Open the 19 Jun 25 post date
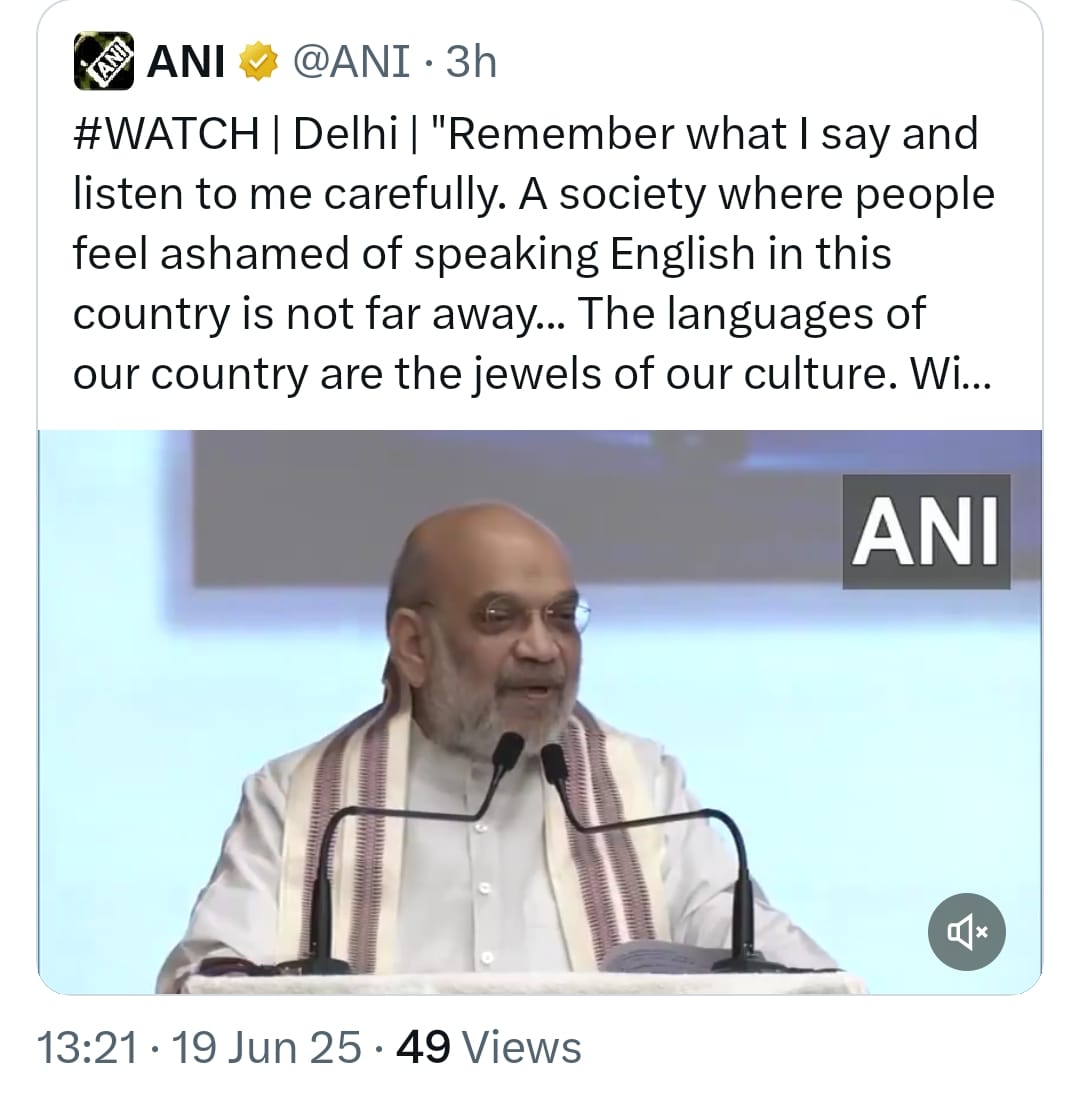The image size is (1080, 1102). (267, 1047)
